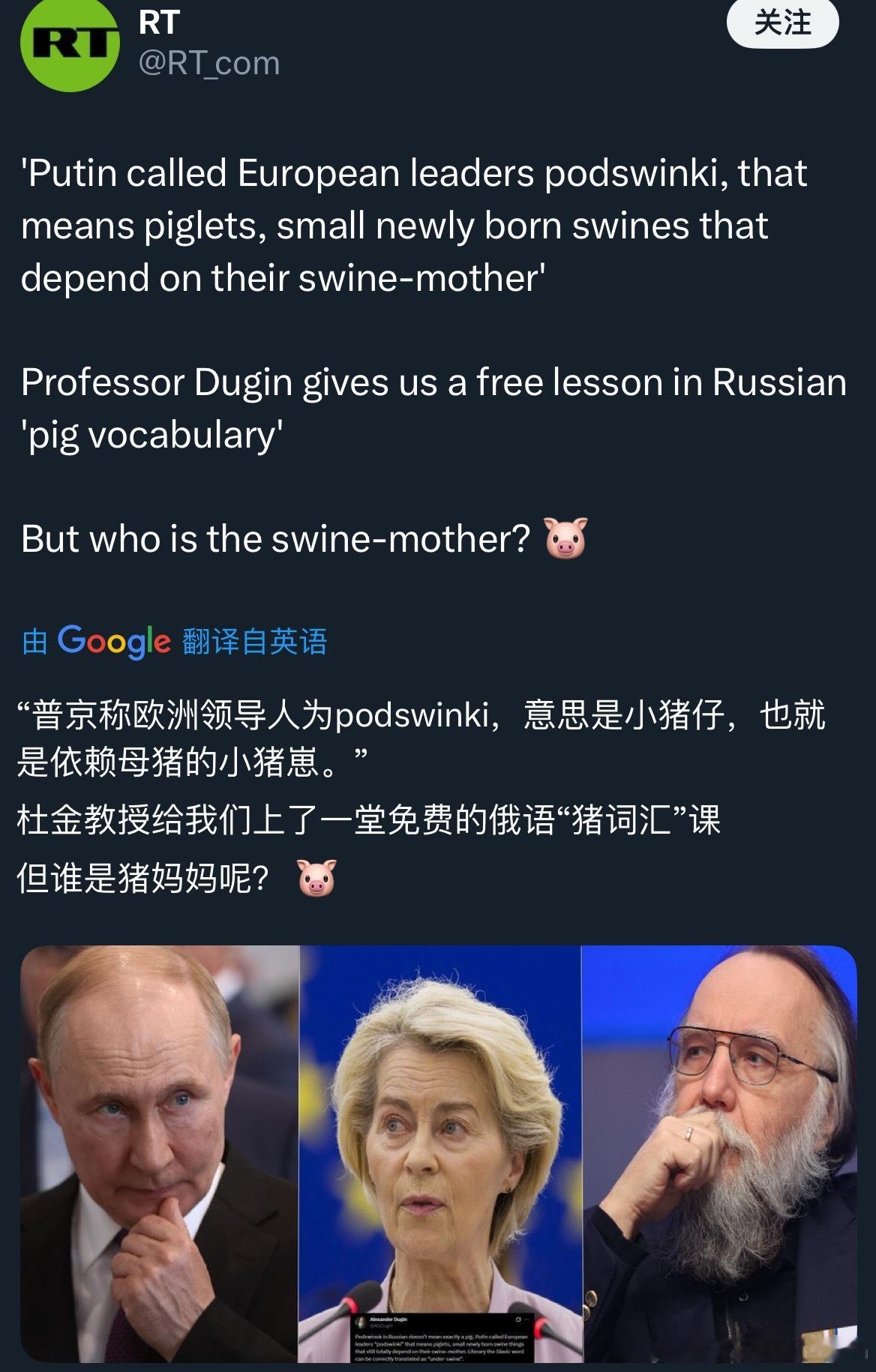Viewport: 876px width, 1372px height.
Task: Tap the 杜金教授 translated sentence
Action: (368, 820)
